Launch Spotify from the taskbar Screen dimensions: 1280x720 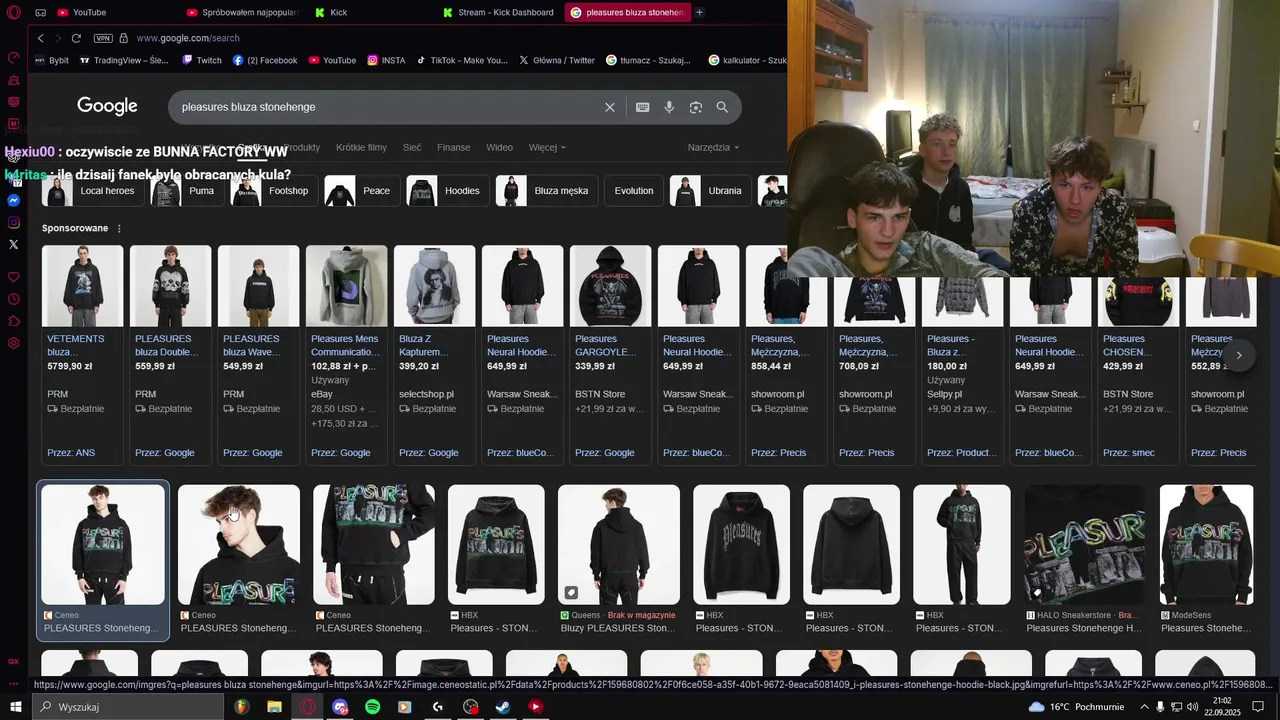(372, 707)
